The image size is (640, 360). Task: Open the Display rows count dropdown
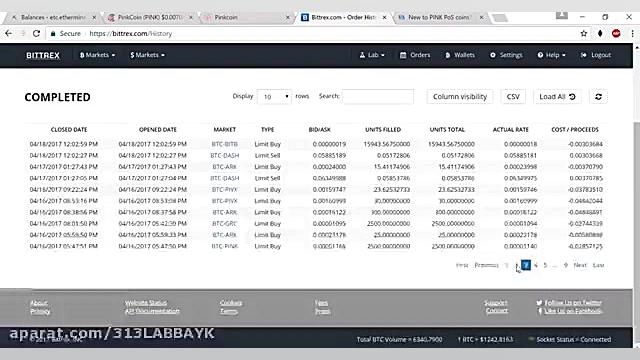pos(274,97)
